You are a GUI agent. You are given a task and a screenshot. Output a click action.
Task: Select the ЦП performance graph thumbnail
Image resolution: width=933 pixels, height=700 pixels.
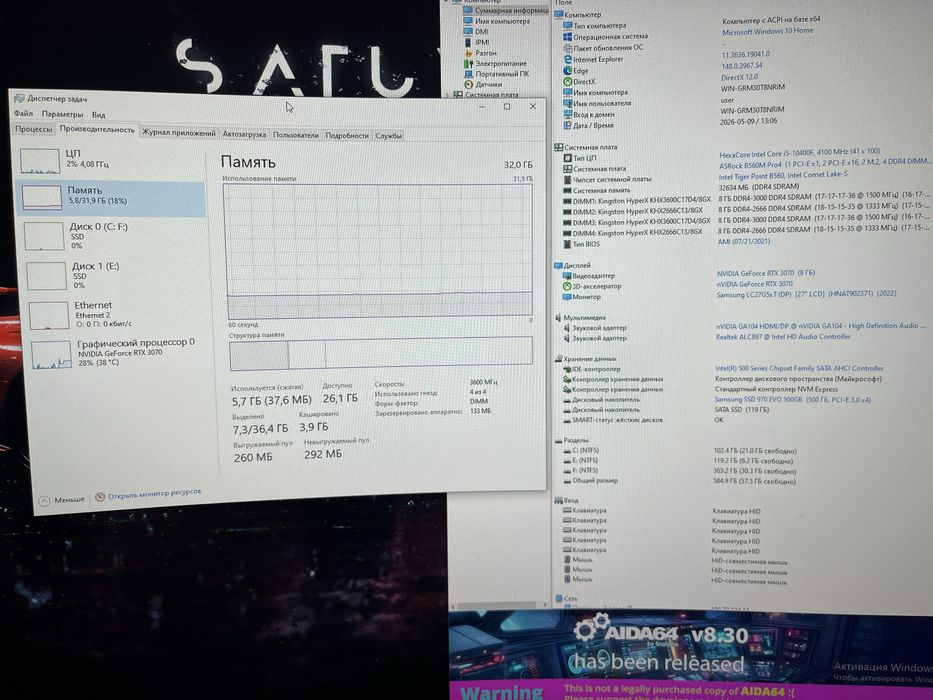pos(40,161)
